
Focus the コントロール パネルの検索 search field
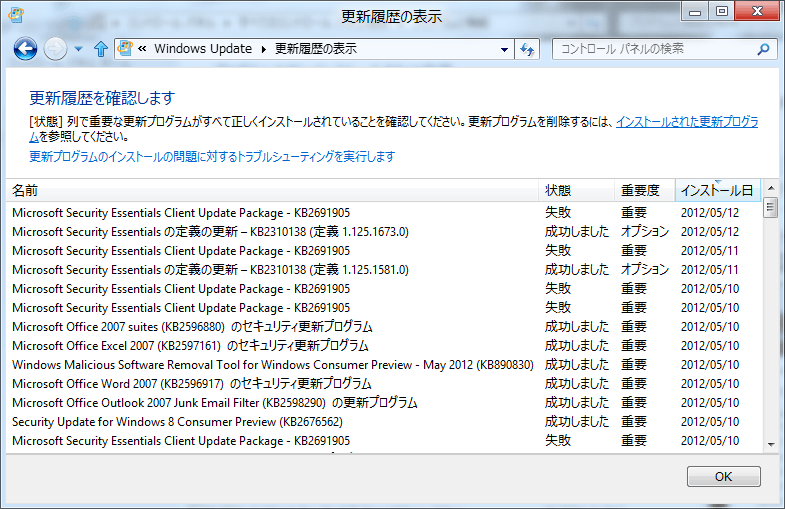tap(655, 48)
